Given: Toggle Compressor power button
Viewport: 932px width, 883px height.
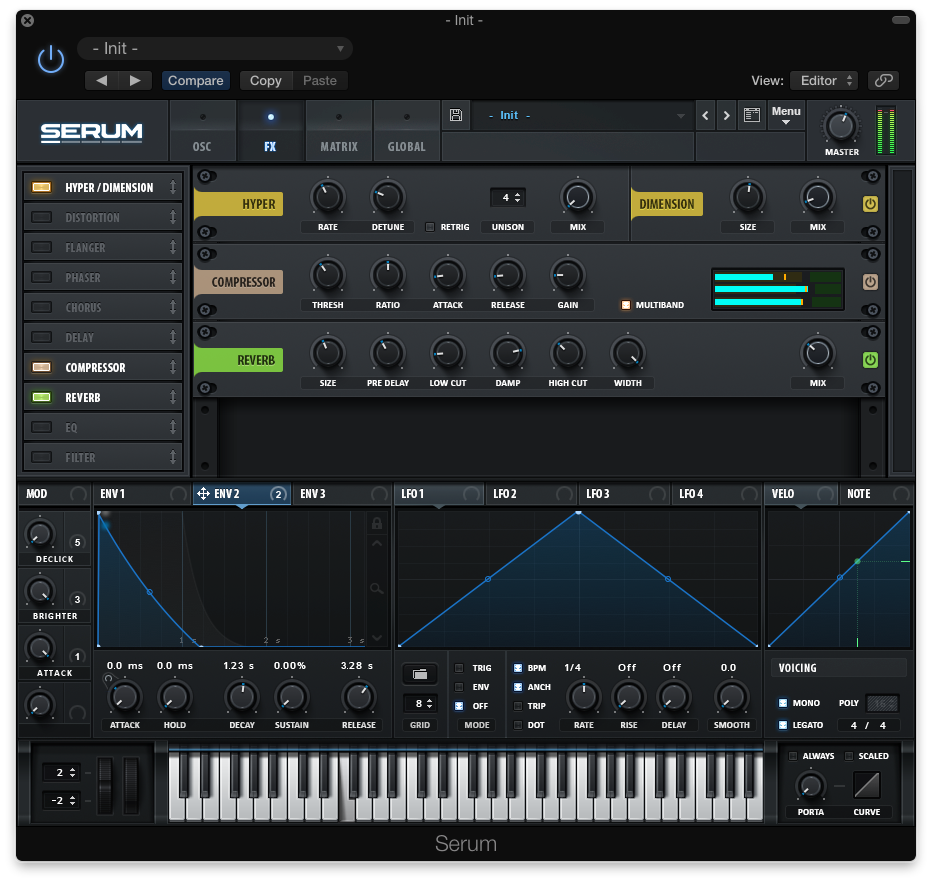Looking at the screenshot, I should coord(870,282).
